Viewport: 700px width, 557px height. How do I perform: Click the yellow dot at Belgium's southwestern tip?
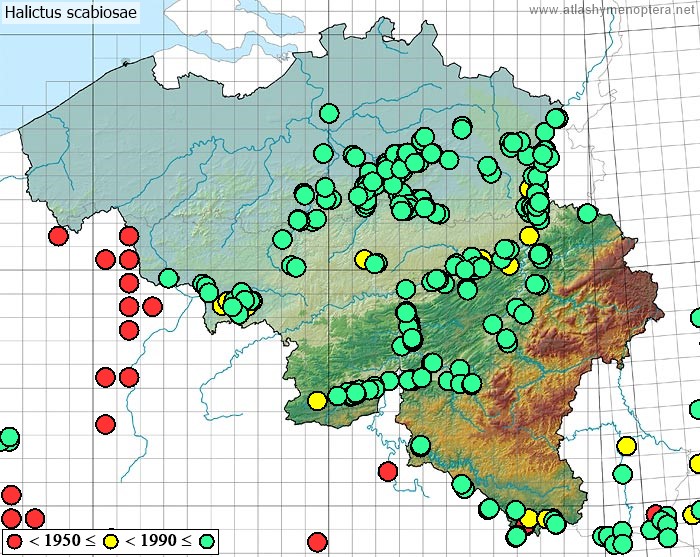(x=317, y=401)
